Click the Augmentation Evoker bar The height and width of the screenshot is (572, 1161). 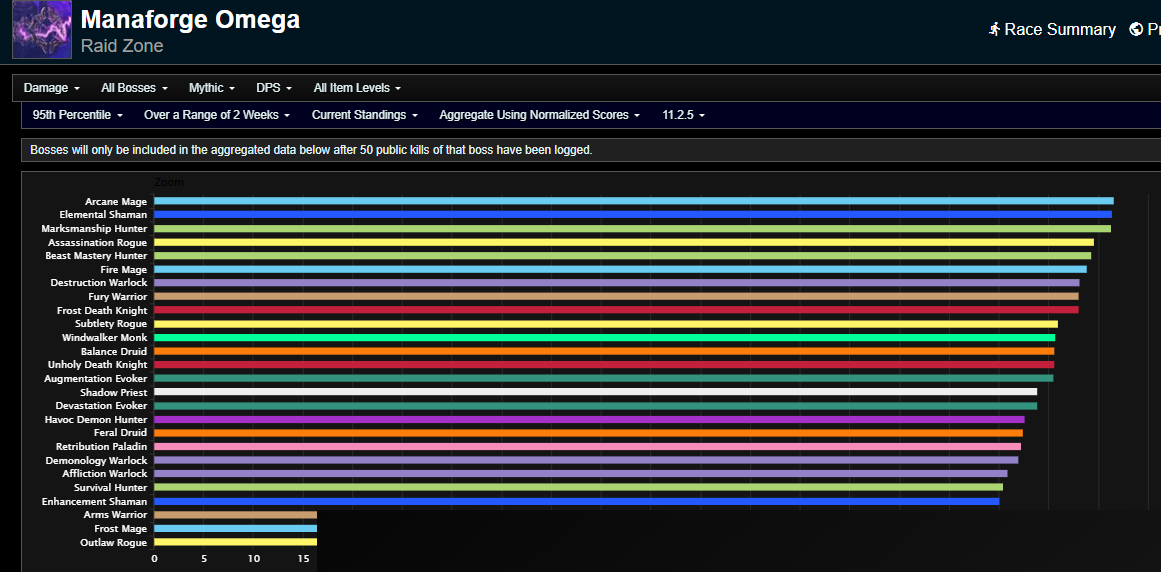point(603,378)
